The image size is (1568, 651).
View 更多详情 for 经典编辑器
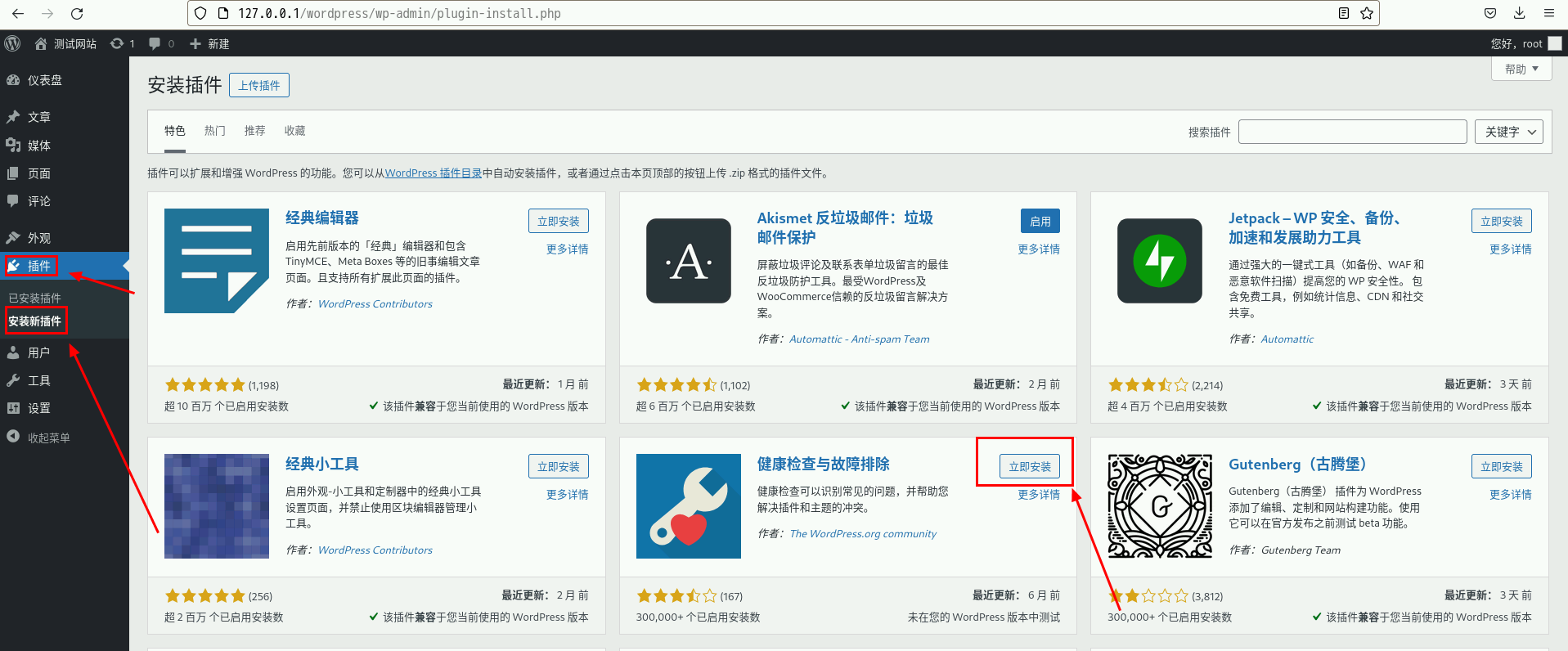[568, 249]
